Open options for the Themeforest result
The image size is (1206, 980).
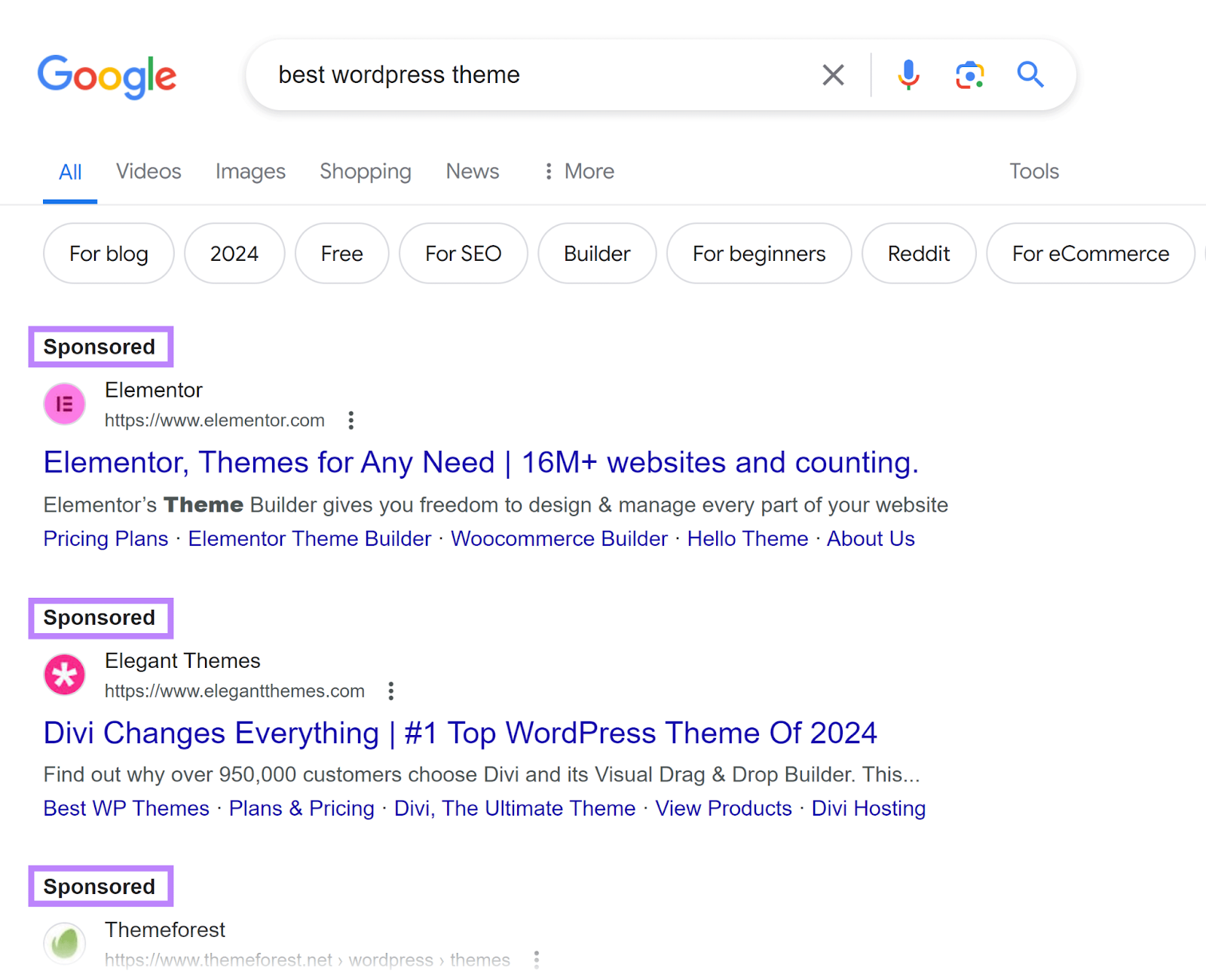pos(536,959)
